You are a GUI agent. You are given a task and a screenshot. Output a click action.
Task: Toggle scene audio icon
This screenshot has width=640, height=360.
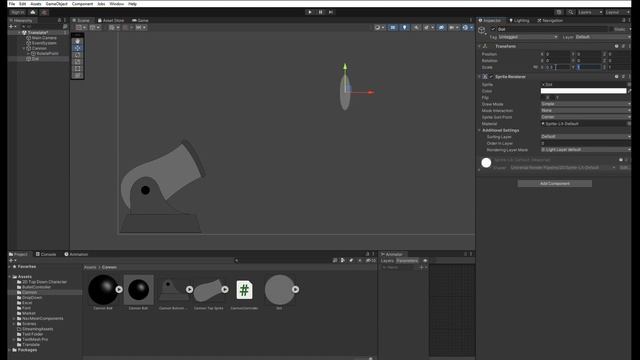tap(416, 27)
